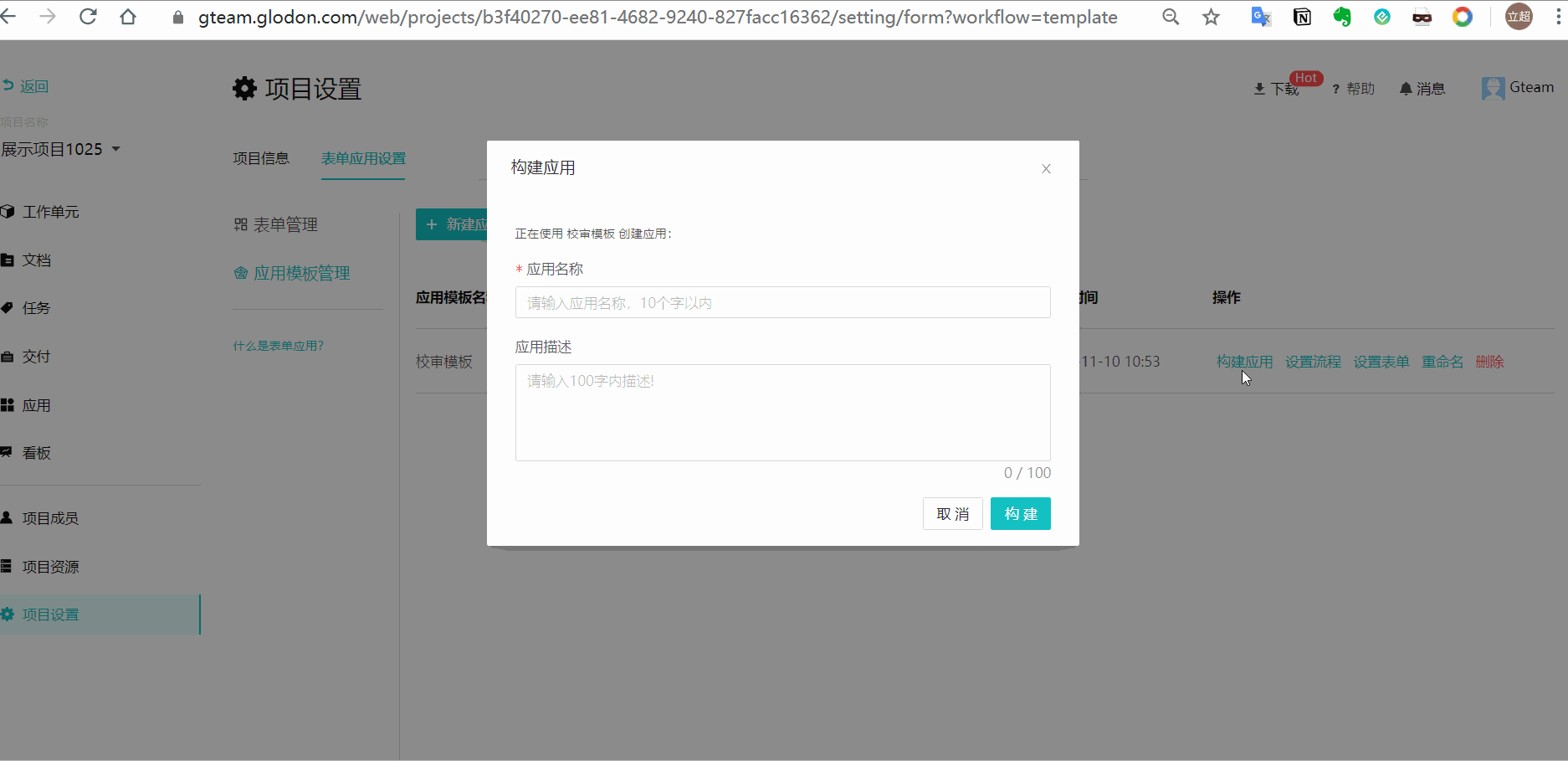Click the 项目设置 sidebar gear icon
1568x761 pixels.
[8, 614]
